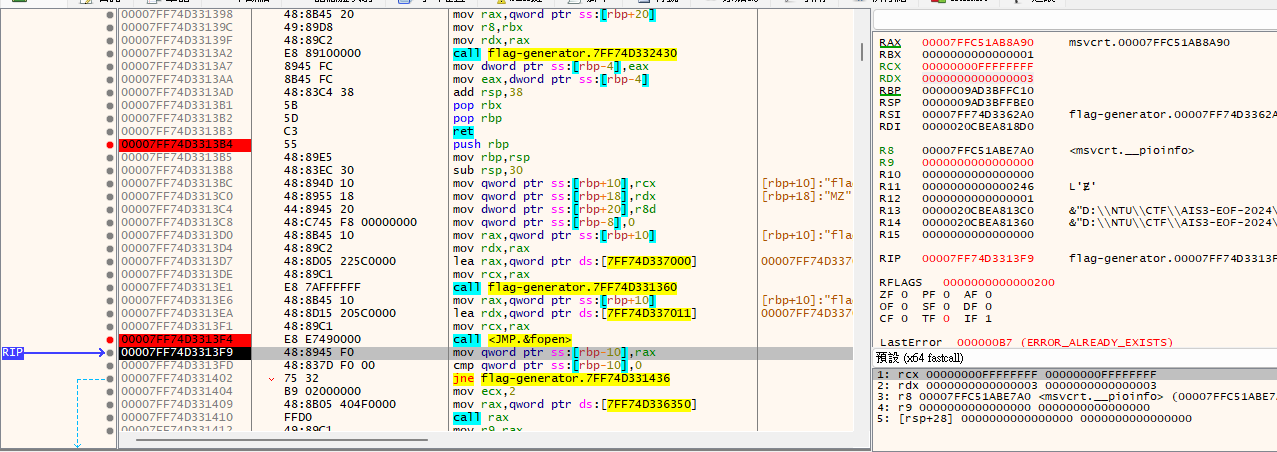The height and width of the screenshot is (452, 1277).
Task: Select opcode bytes B9 02000000
Action: [320, 391]
